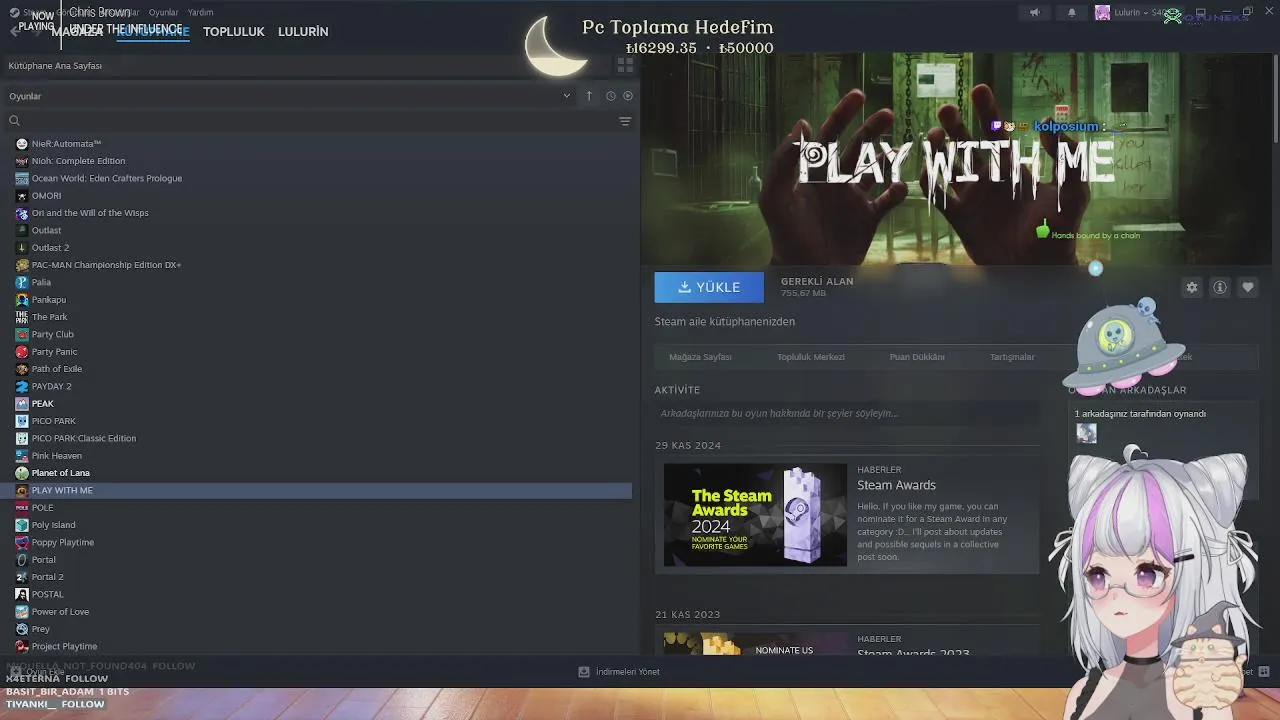Open the game info icon

[1220, 287]
